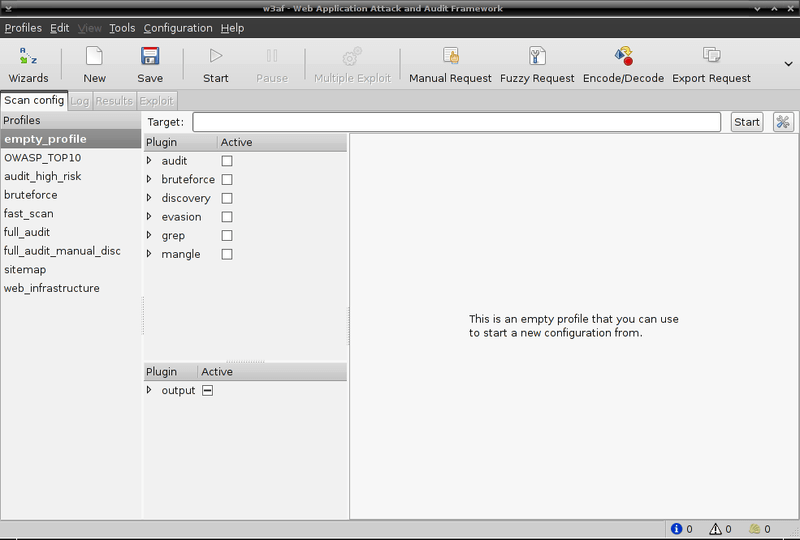
Task: Enable the evasion plugins checkbox
Action: [227, 217]
